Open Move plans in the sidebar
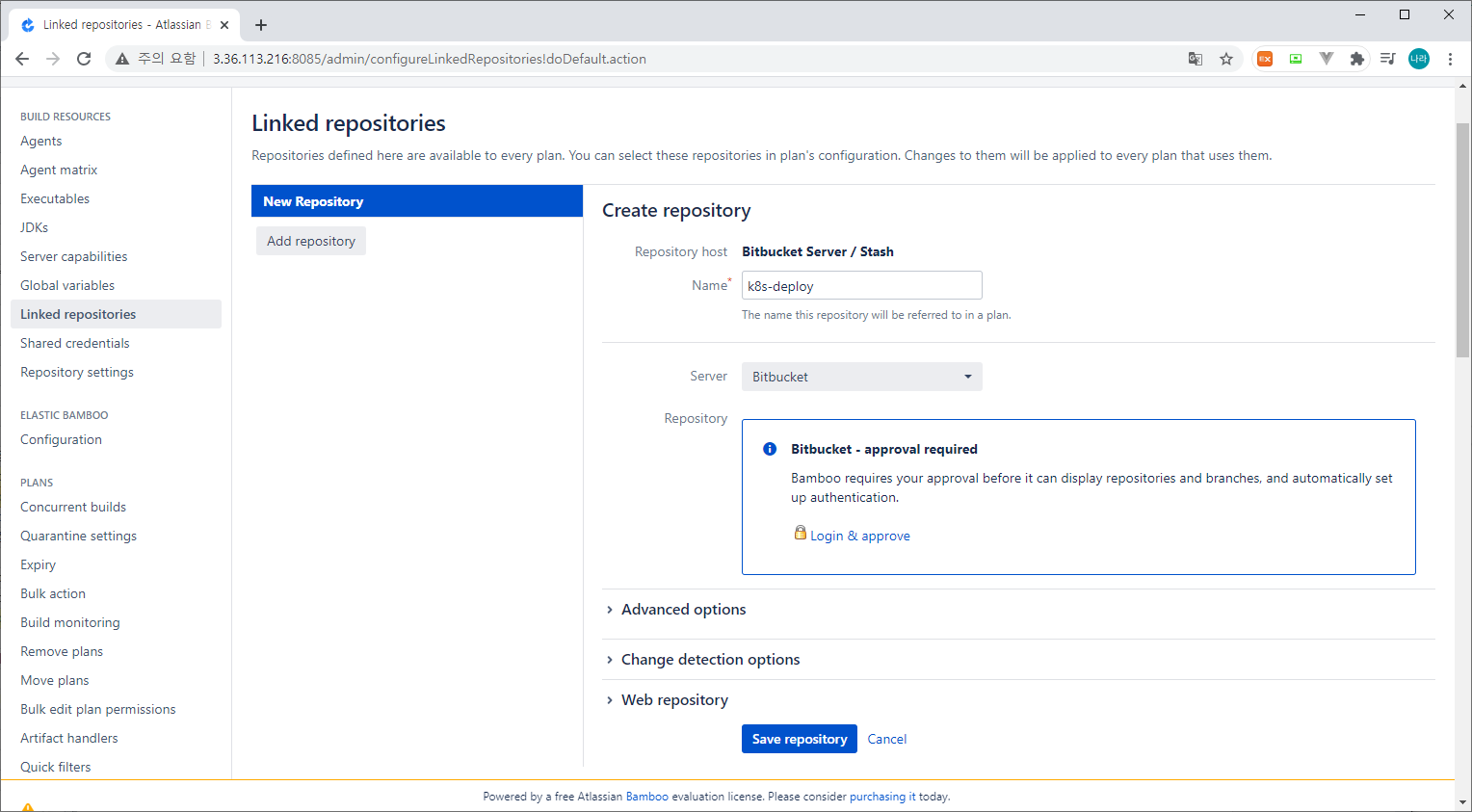1472x812 pixels. 55,680
